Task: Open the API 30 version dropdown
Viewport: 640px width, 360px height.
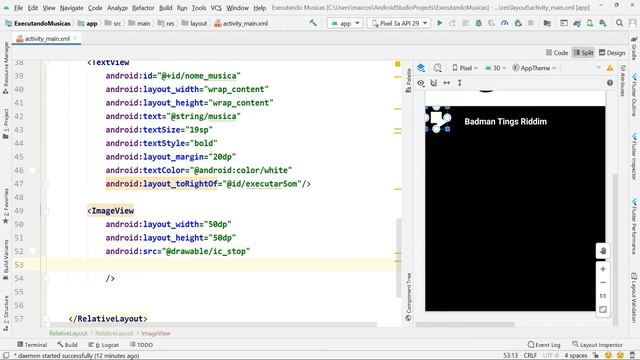Action: (x=496, y=68)
